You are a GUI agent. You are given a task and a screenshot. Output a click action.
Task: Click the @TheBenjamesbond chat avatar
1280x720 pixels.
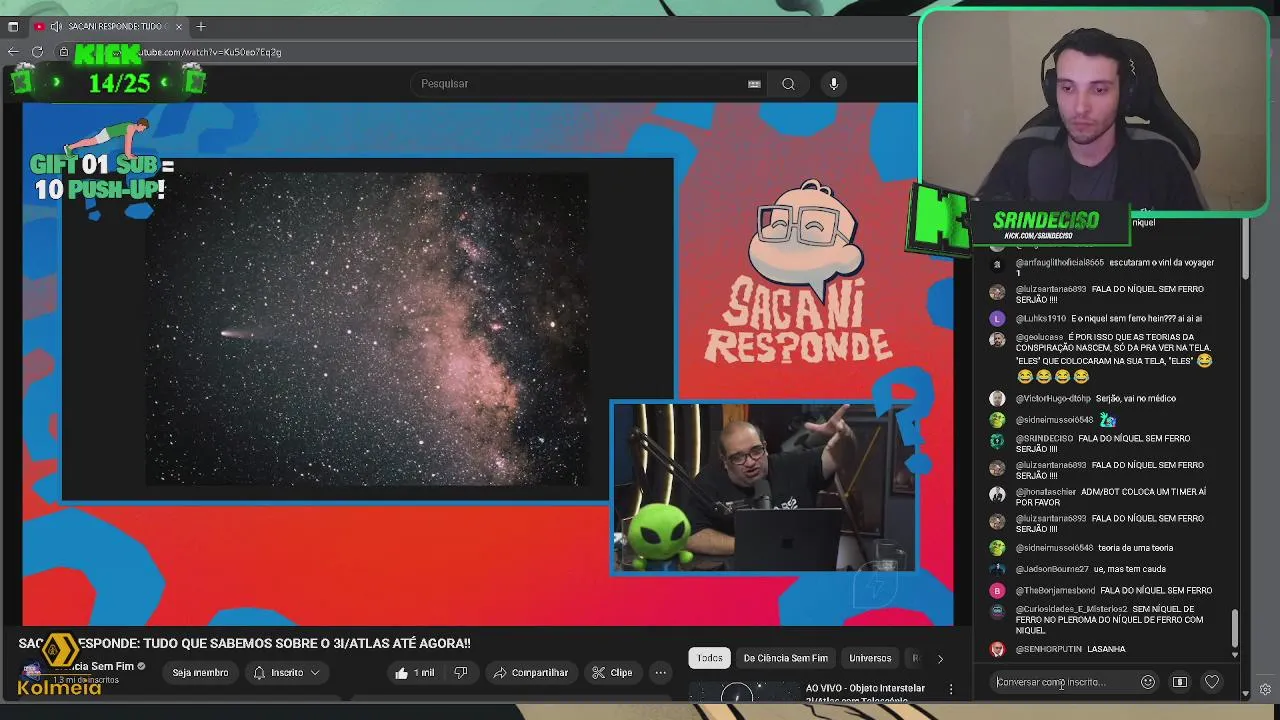[997, 591]
